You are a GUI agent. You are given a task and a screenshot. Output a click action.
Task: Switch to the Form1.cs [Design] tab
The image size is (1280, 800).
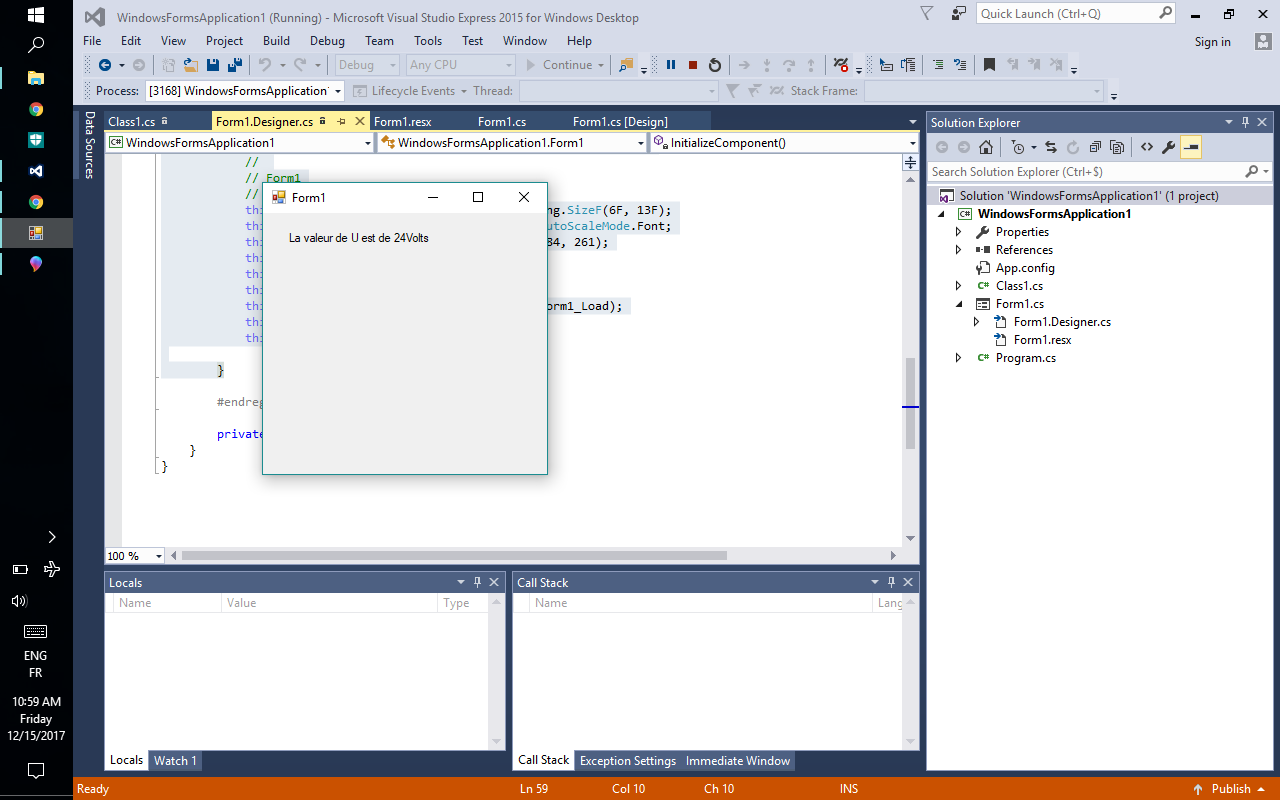pos(620,122)
